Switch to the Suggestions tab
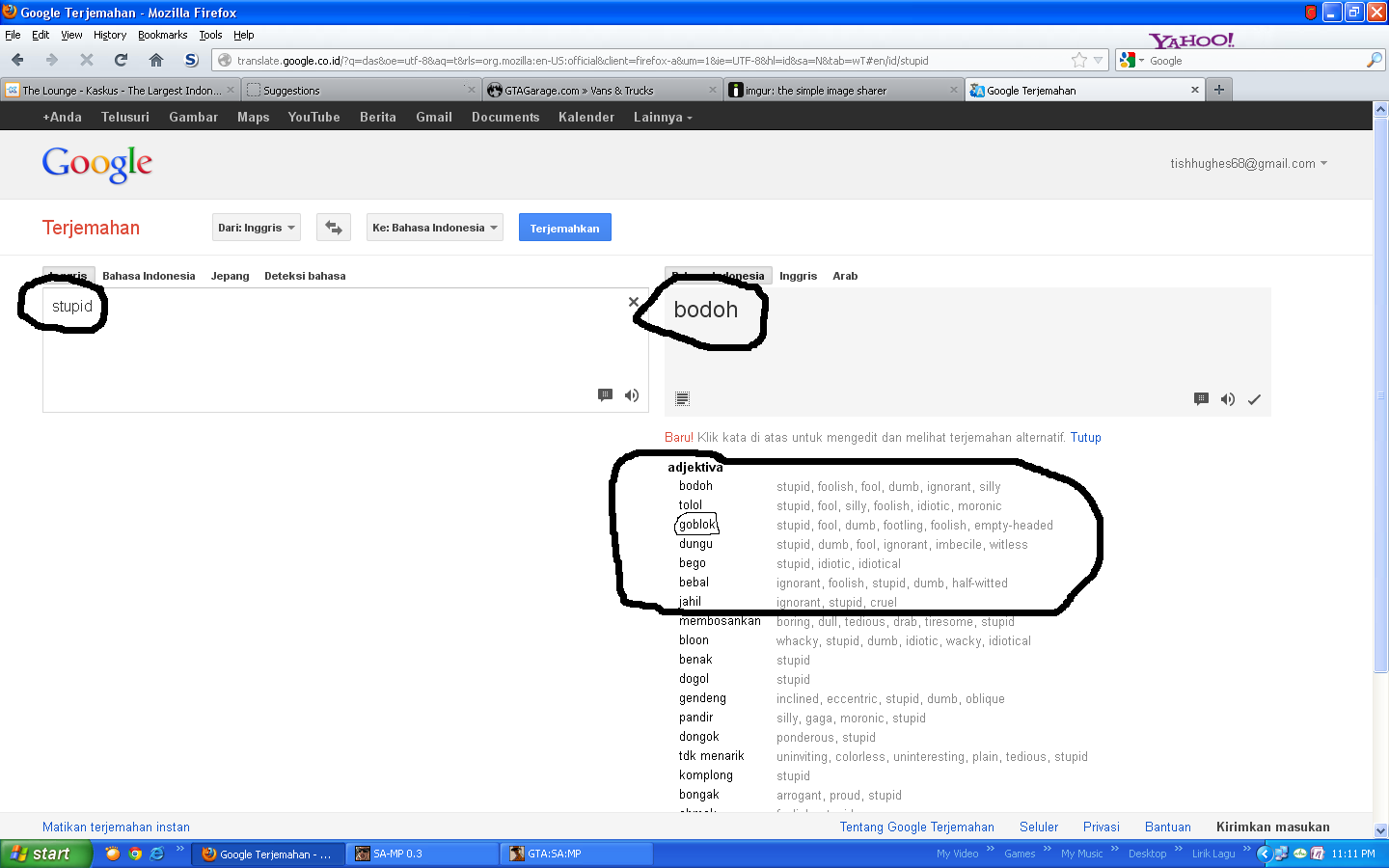This screenshot has width=1389, height=868. tap(361, 90)
